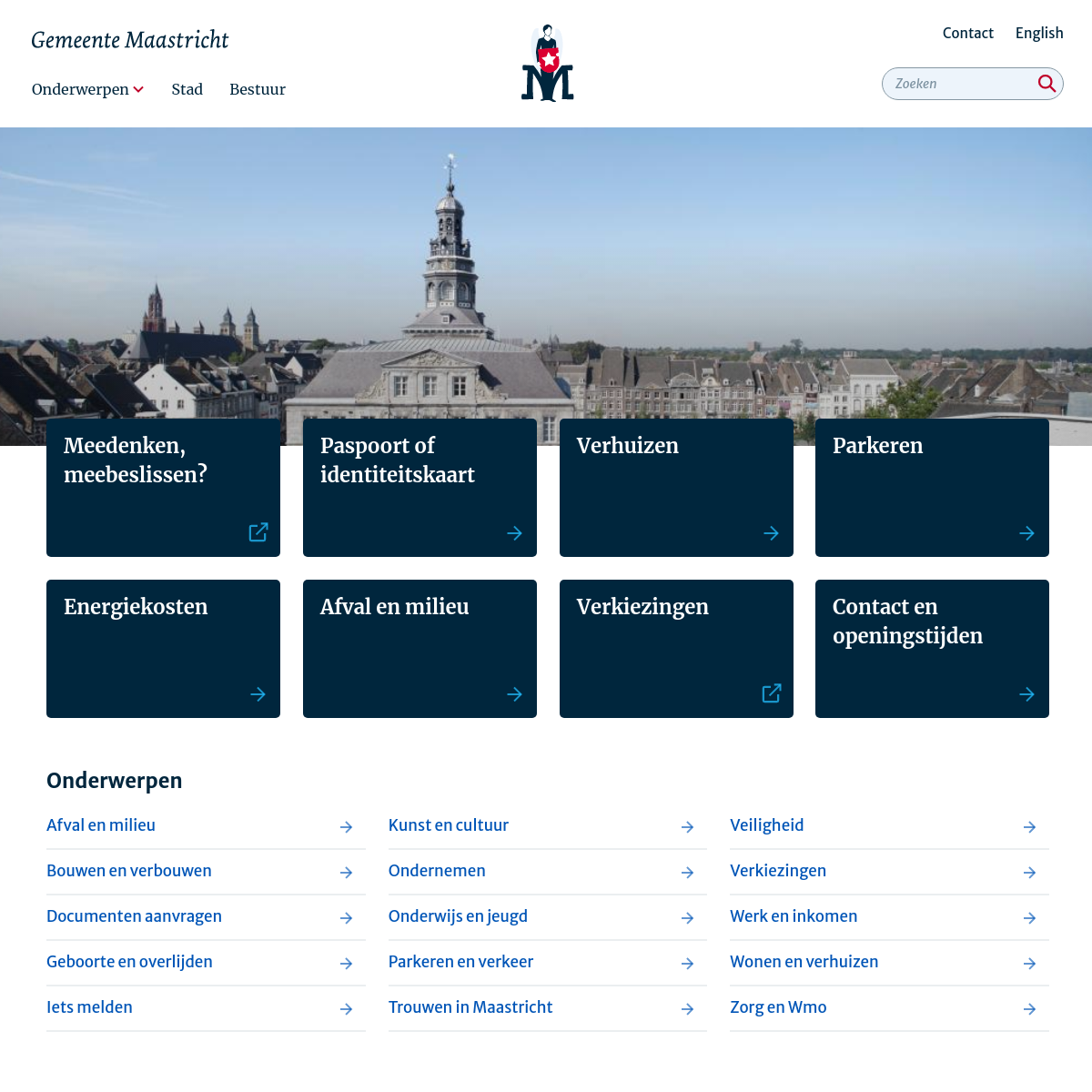Viewport: 1092px width, 1092px height.
Task: Click arrow beside Veiligheid
Action: coord(1030,827)
